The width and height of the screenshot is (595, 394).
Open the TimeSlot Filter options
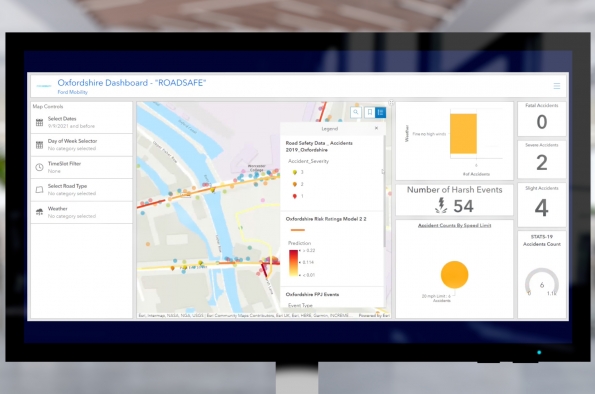pyautogui.click(x=82, y=167)
